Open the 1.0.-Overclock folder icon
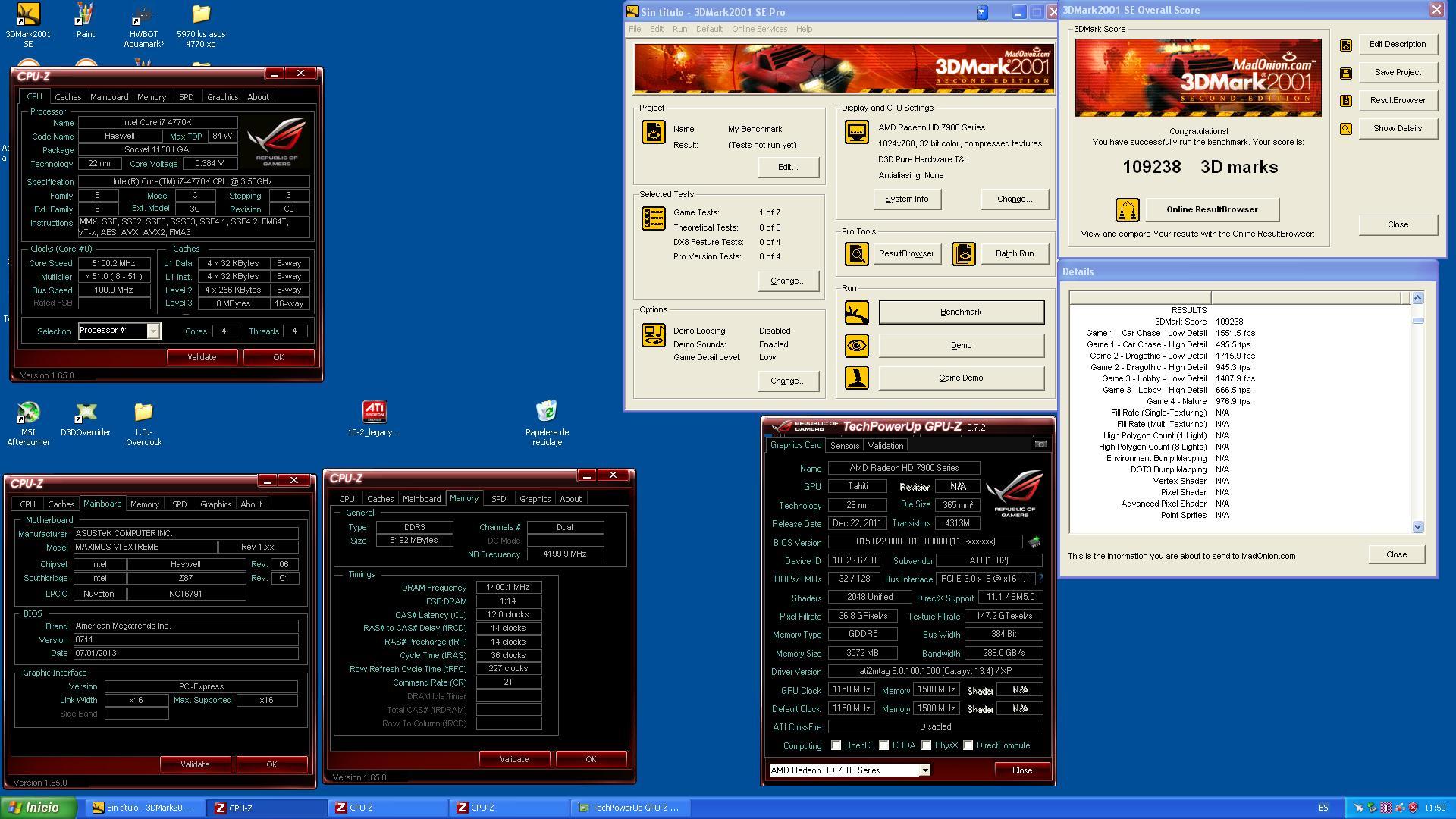The width and height of the screenshot is (1456, 819). coord(143,423)
